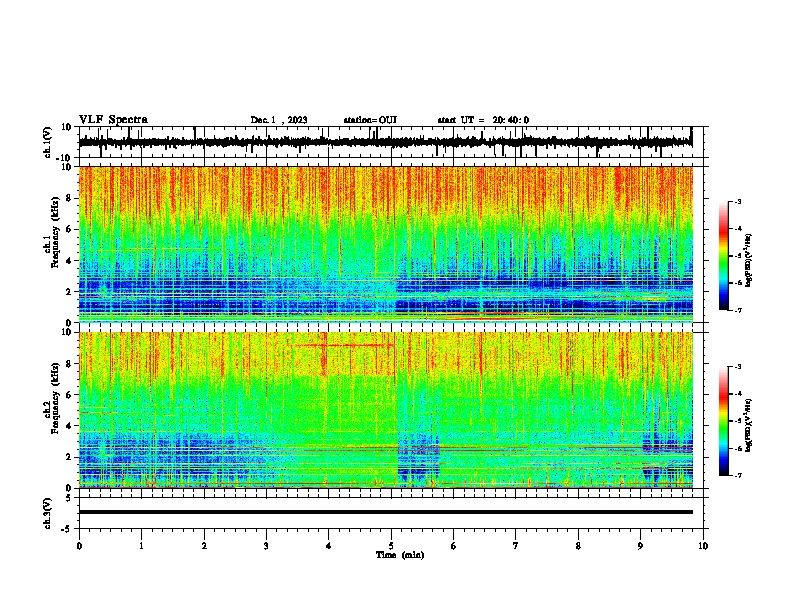Click inside the ch.2 spectrogram plot
The image size is (792, 612).
click(x=386, y=410)
